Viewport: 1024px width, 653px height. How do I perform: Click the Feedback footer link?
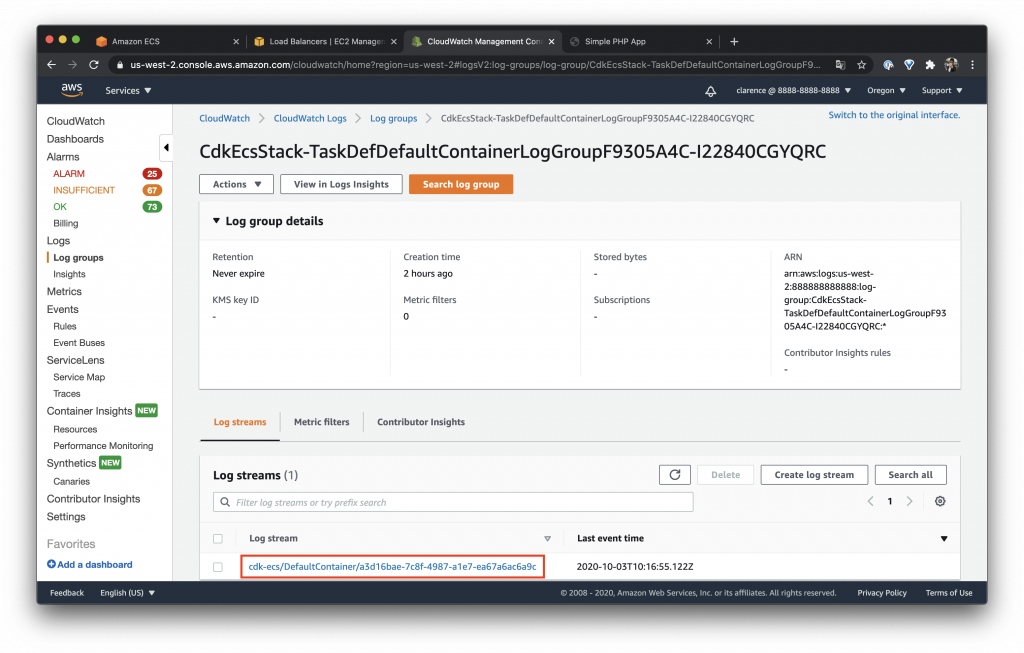click(x=67, y=593)
